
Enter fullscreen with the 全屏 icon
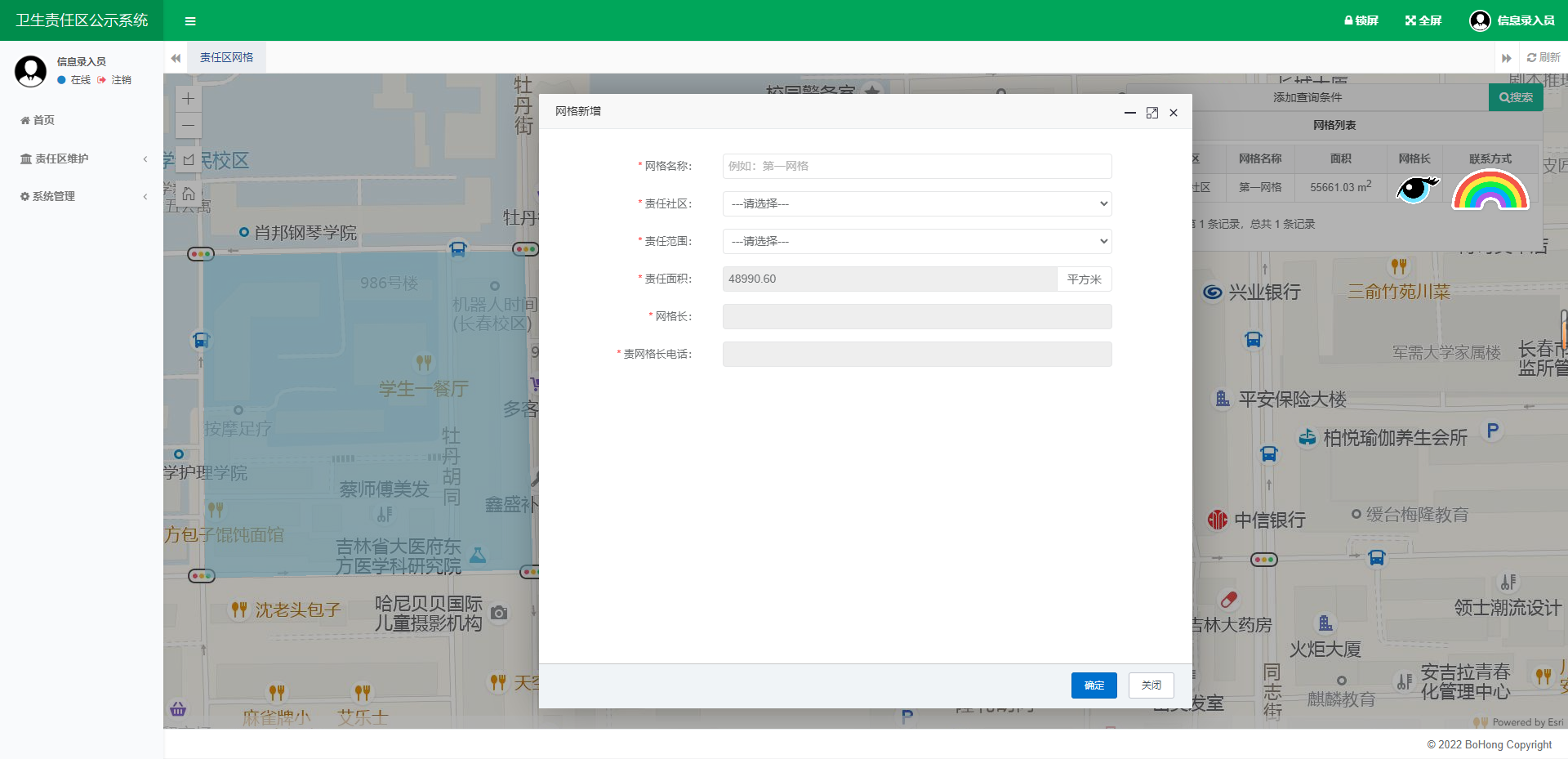[x=1423, y=20]
